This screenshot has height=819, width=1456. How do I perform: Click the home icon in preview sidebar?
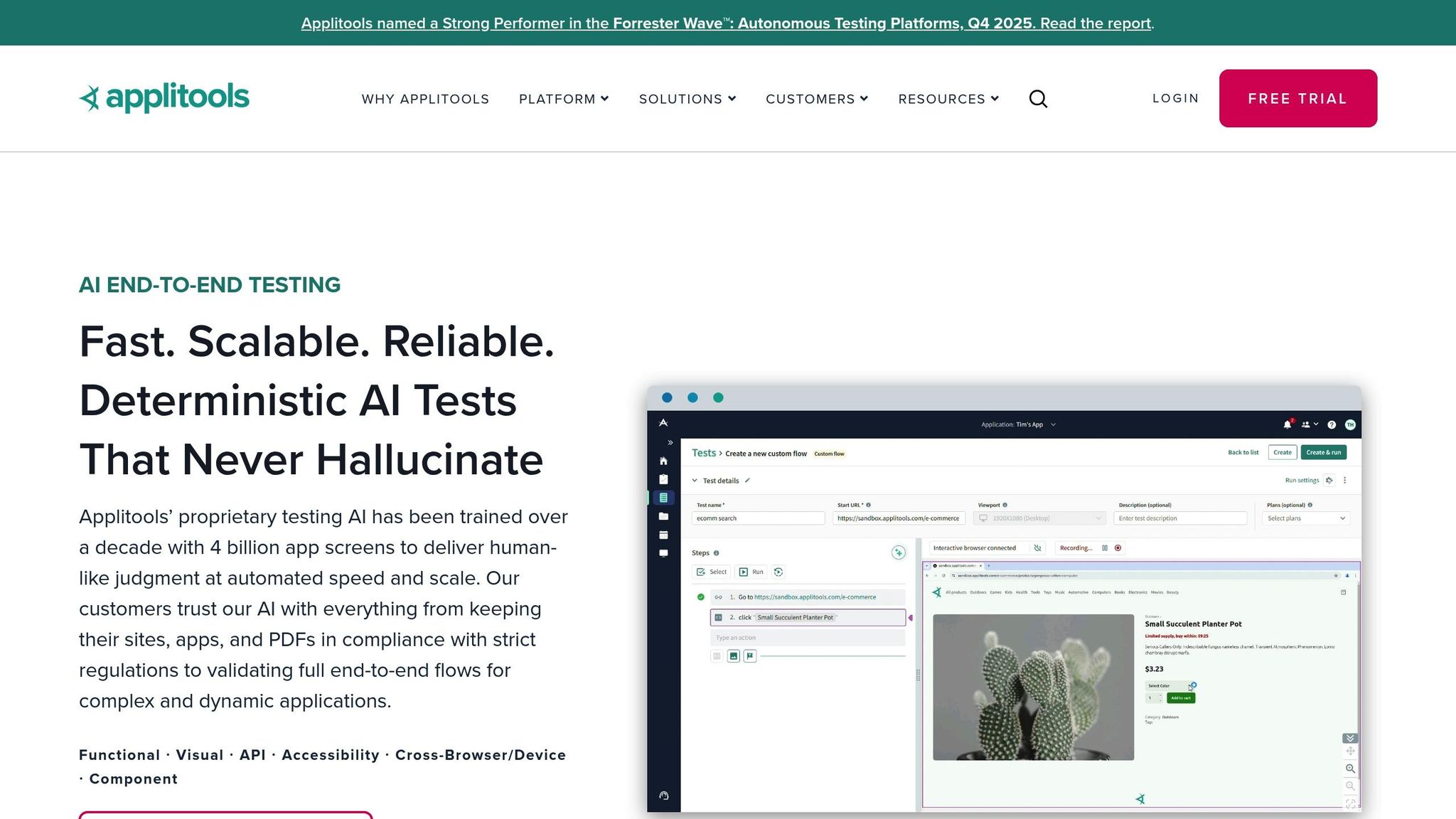663,461
